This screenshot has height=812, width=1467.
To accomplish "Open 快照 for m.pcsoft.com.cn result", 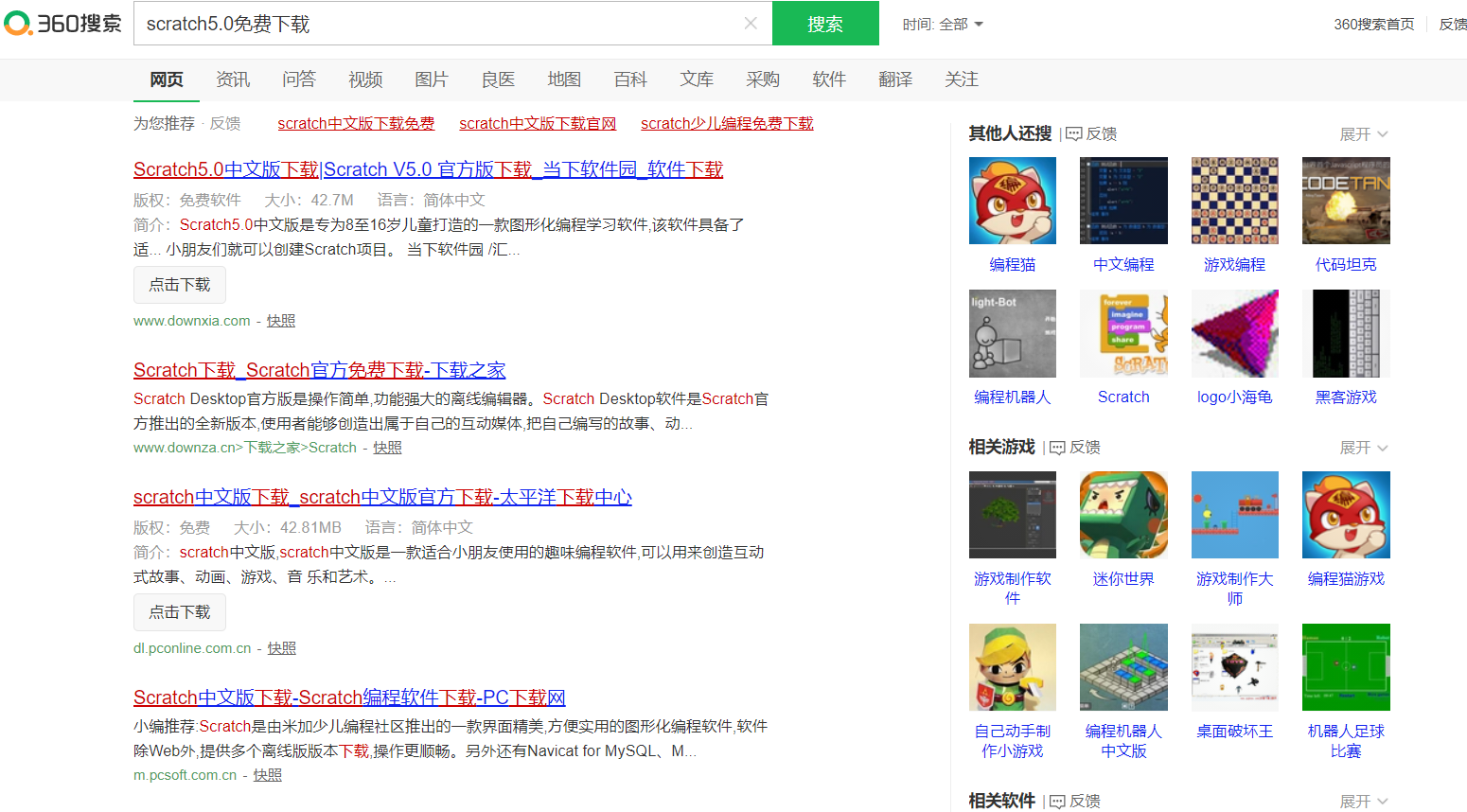I will point(268,775).
